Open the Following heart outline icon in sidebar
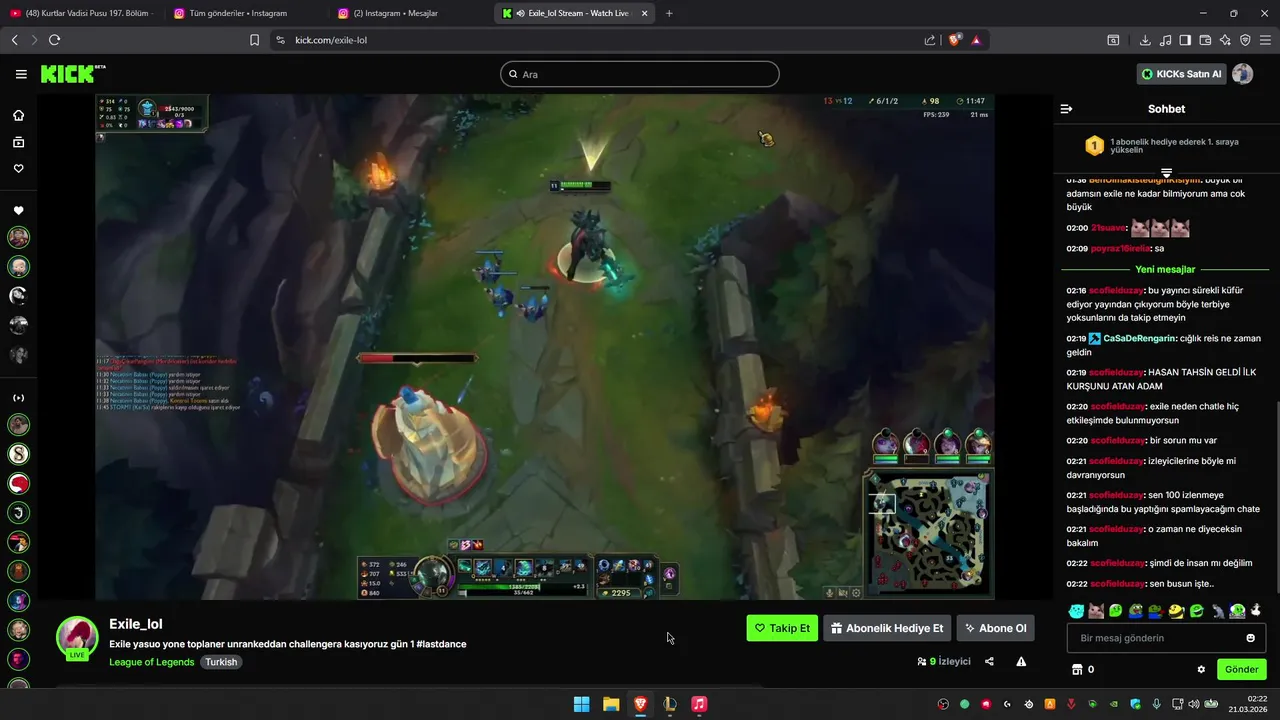The height and width of the screenshot is (720, 1280). click(18, 168)
